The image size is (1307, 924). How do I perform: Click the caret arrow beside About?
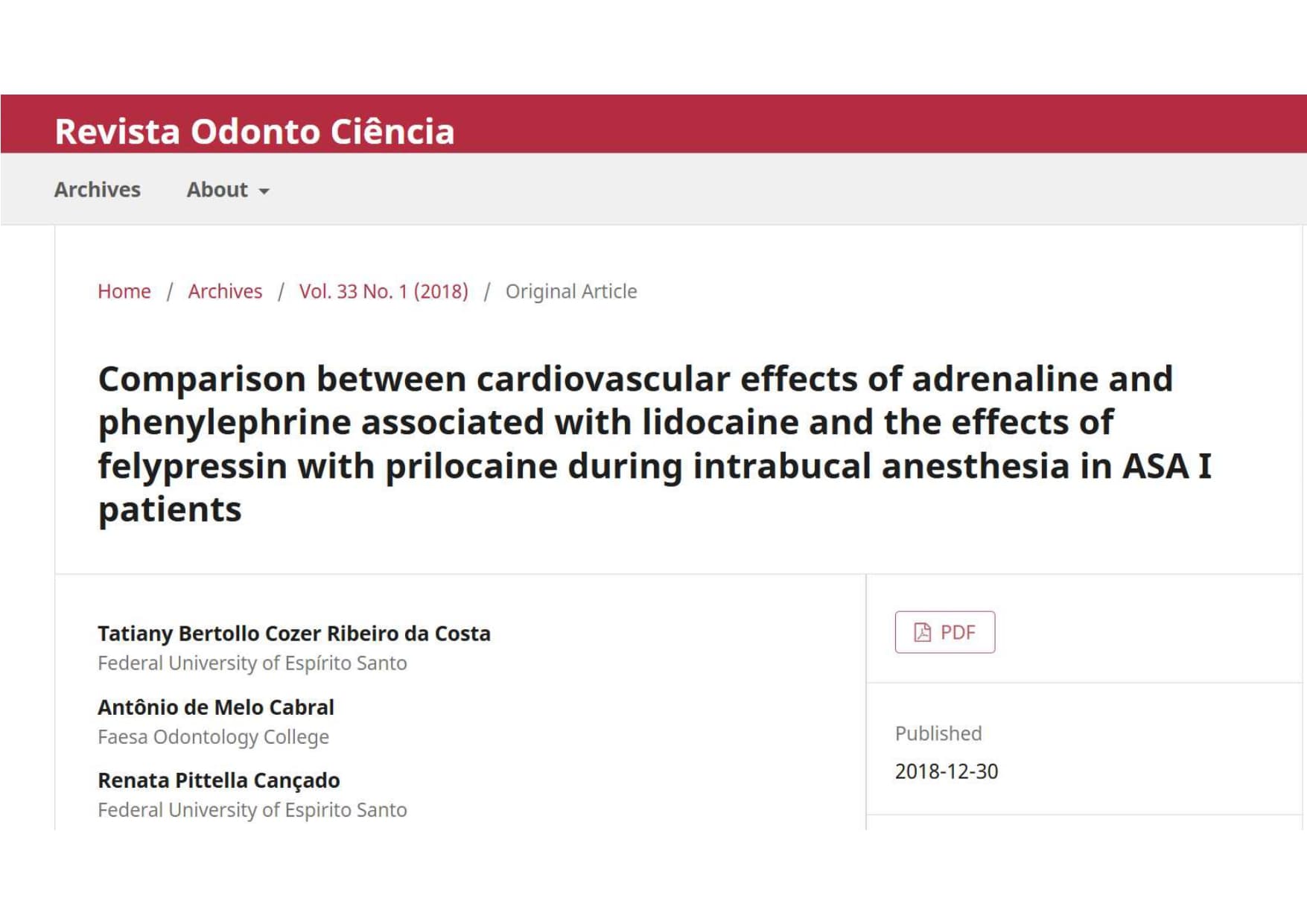[x=264, y=192]
